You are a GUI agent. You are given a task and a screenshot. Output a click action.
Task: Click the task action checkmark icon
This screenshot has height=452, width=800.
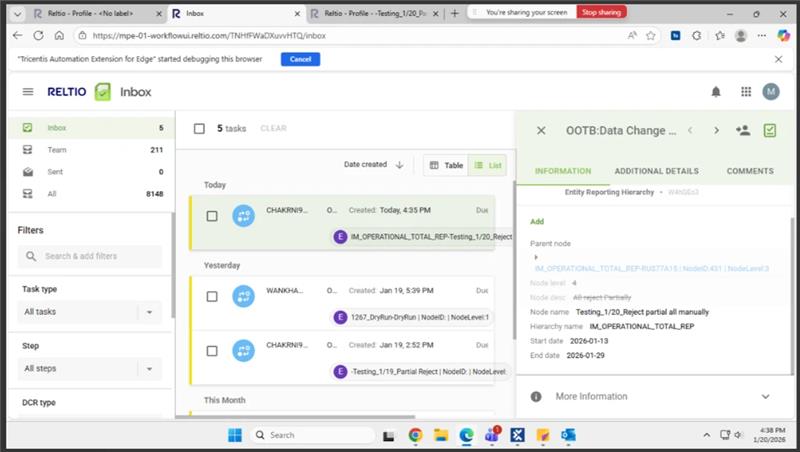pos(769,131)
